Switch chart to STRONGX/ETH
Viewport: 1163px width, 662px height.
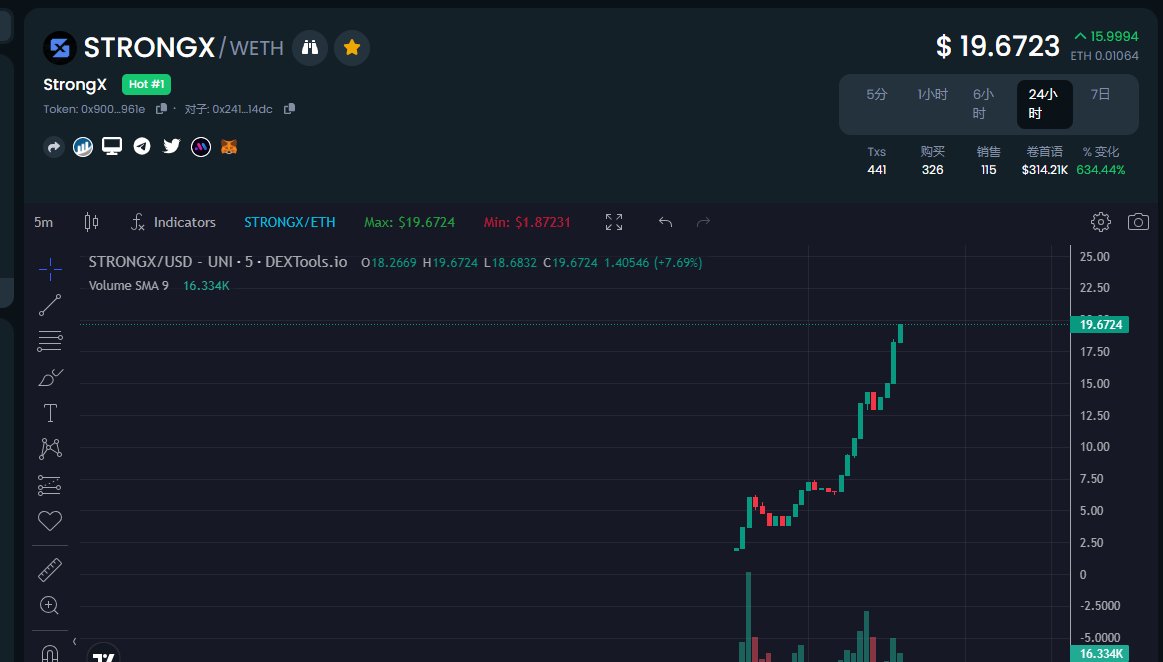[289, 222]
